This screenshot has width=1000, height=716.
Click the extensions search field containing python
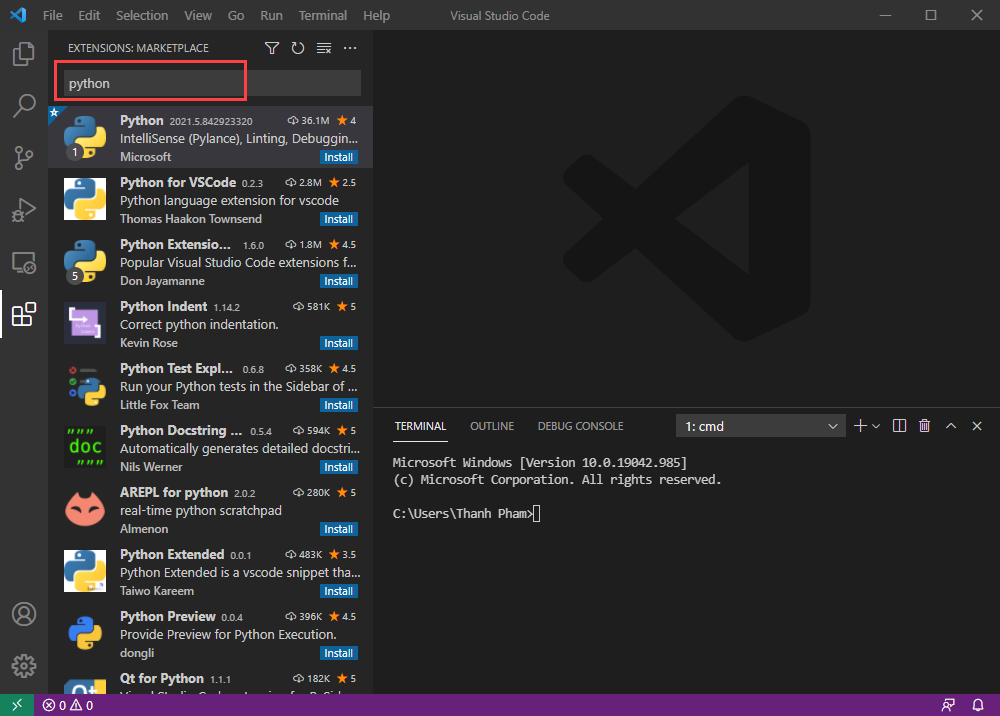212,84
